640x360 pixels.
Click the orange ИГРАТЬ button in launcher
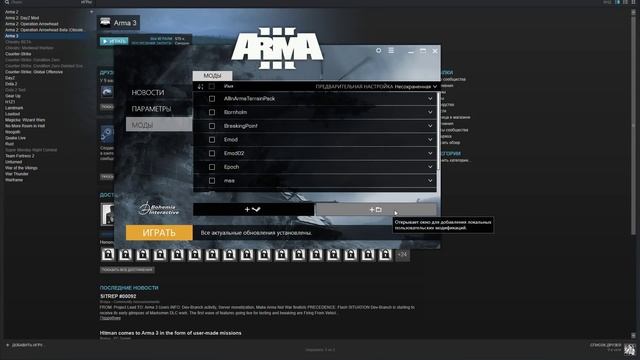coord(159,233)
